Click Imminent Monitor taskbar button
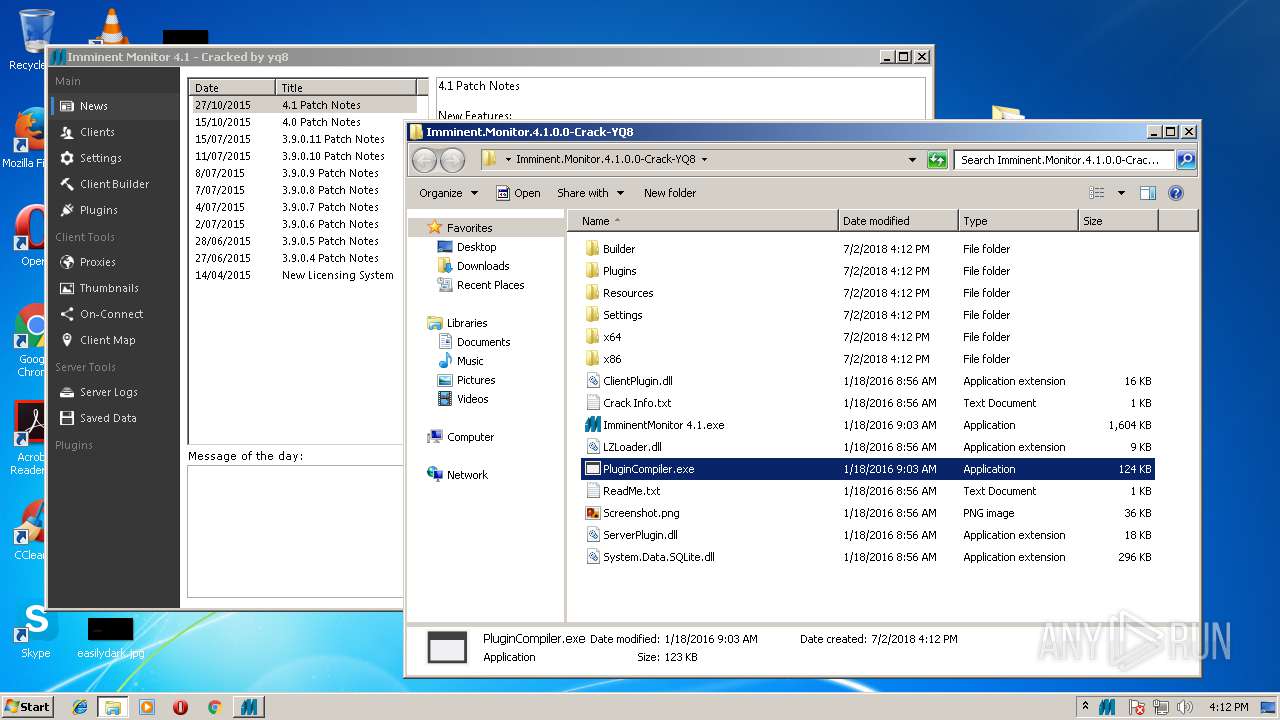This screenshot has width=1280, height=720. [248, 707]
